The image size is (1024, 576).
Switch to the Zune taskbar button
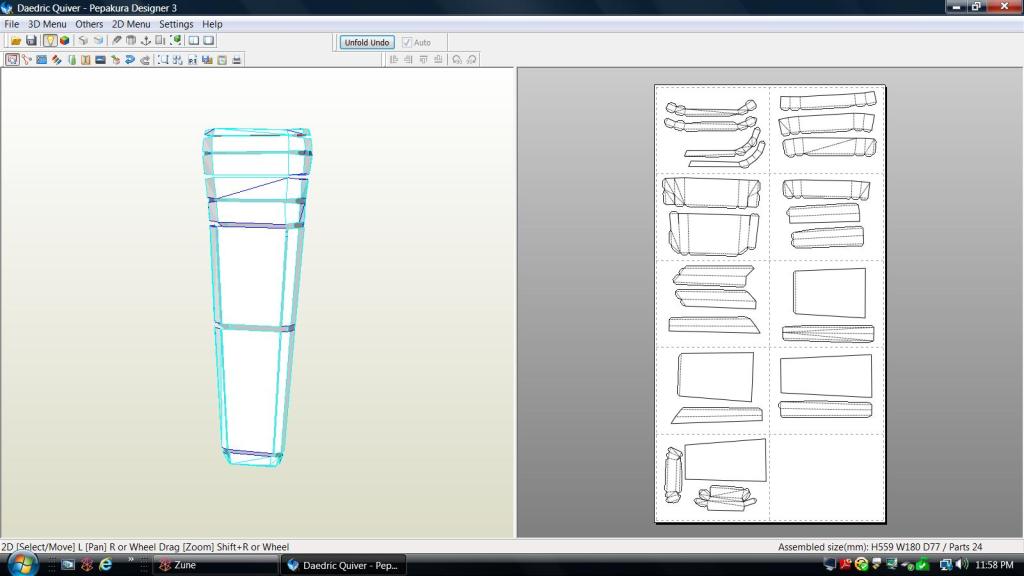[215, 565]
